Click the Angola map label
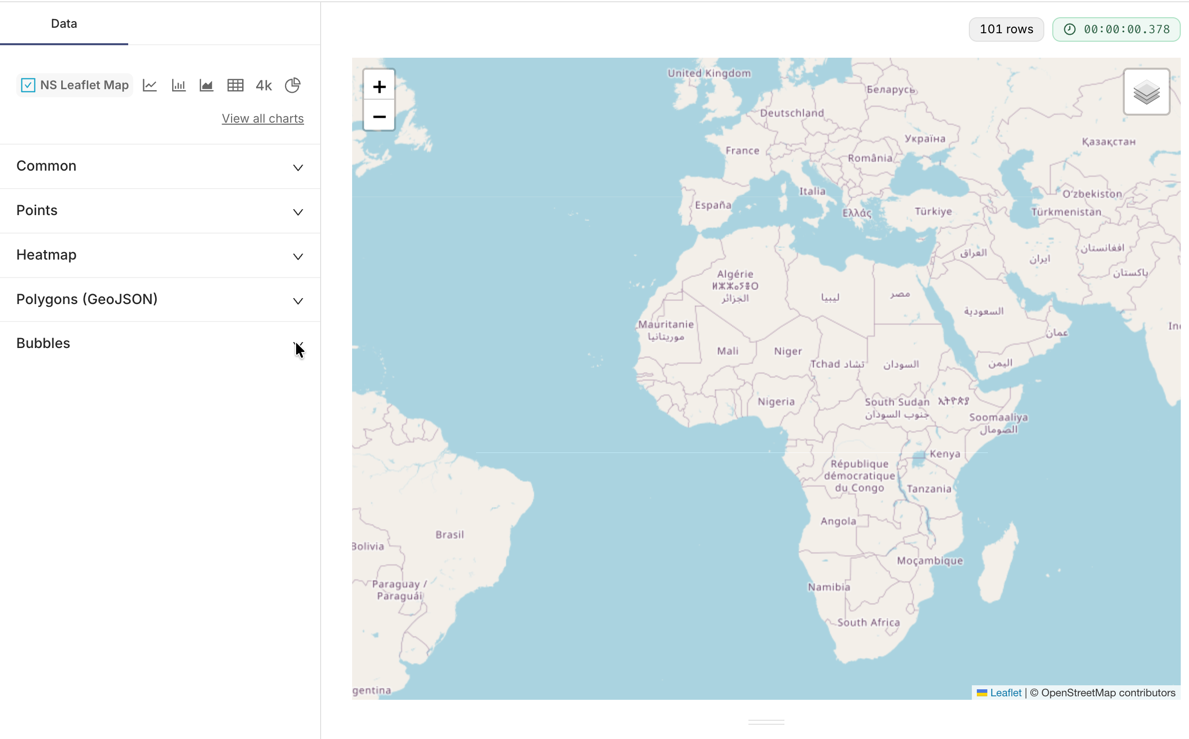The width and height of the screenshot is (1189, 739). coord(838,521)
